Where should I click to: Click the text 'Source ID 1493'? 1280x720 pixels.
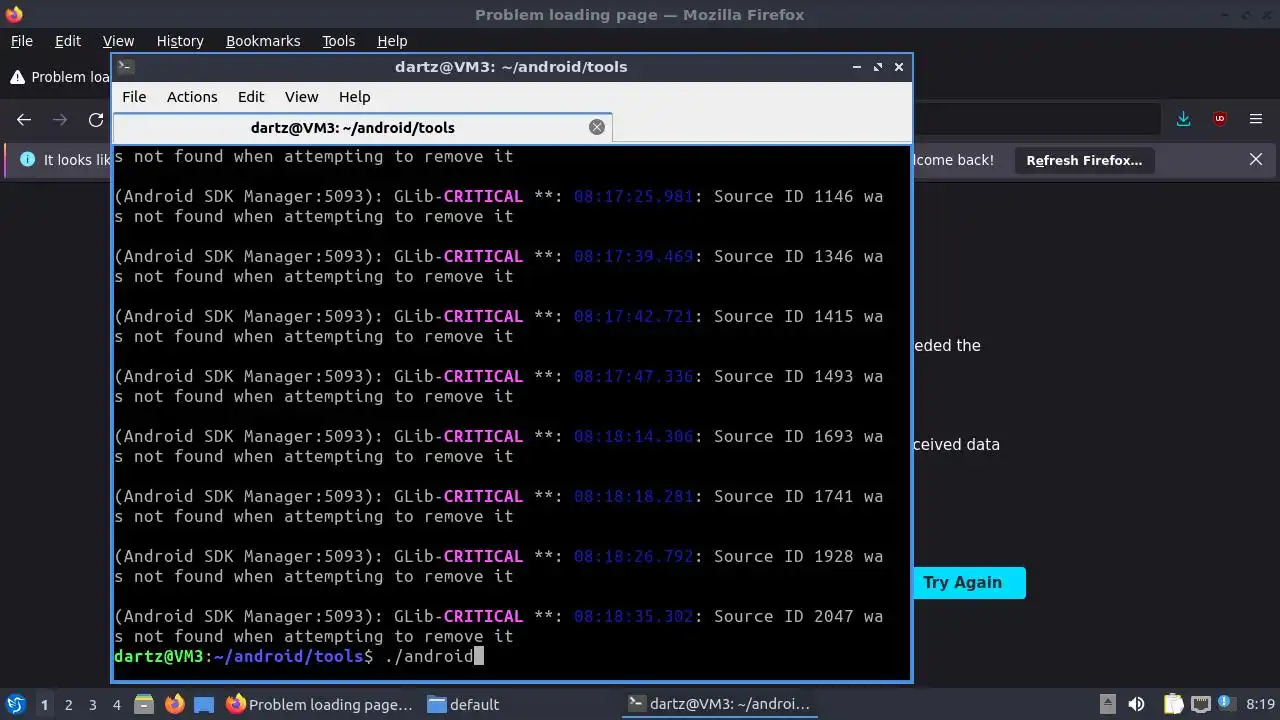pyautogui.click(x=783, y=376)
